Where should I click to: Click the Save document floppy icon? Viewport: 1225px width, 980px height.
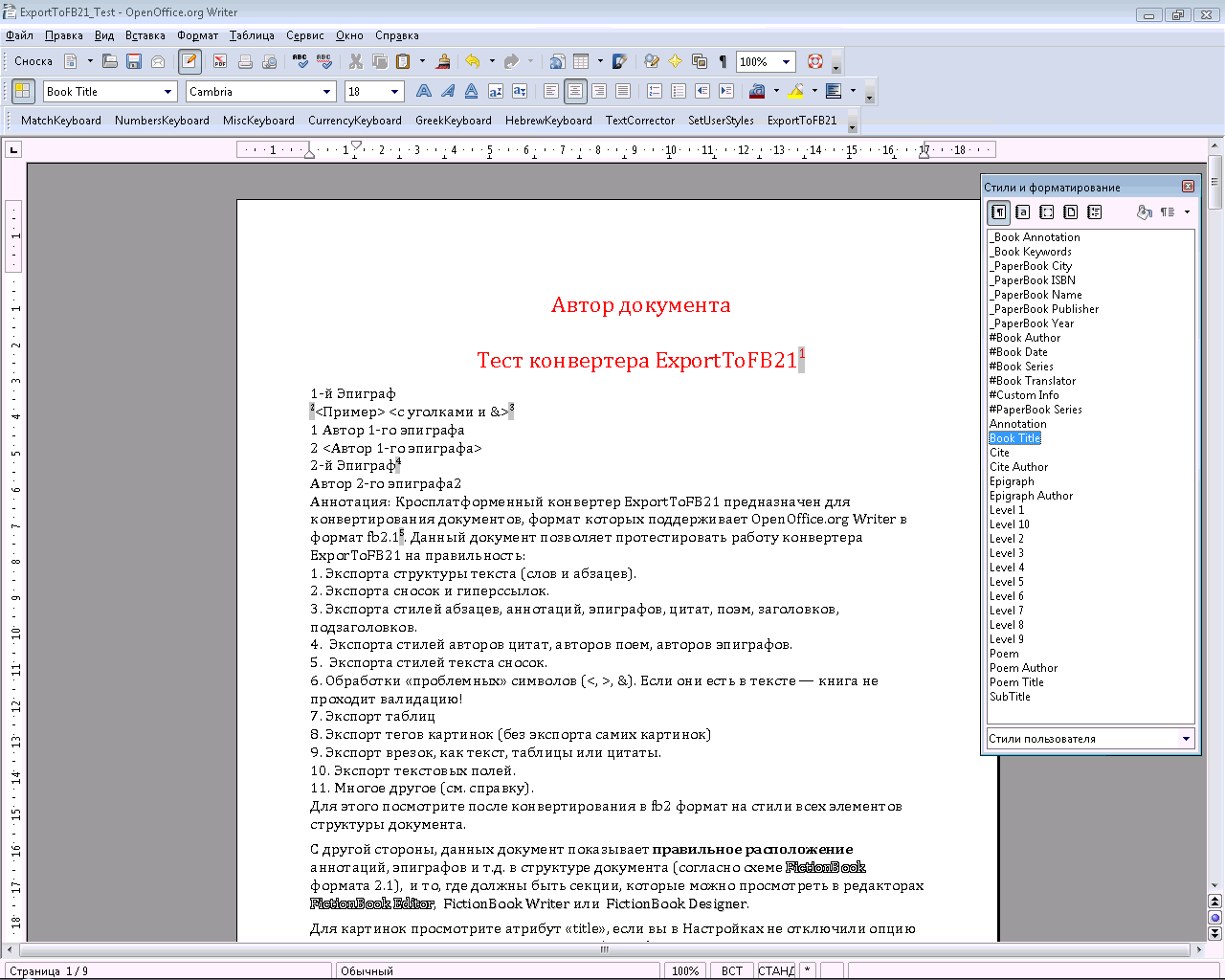click(134, 61)
